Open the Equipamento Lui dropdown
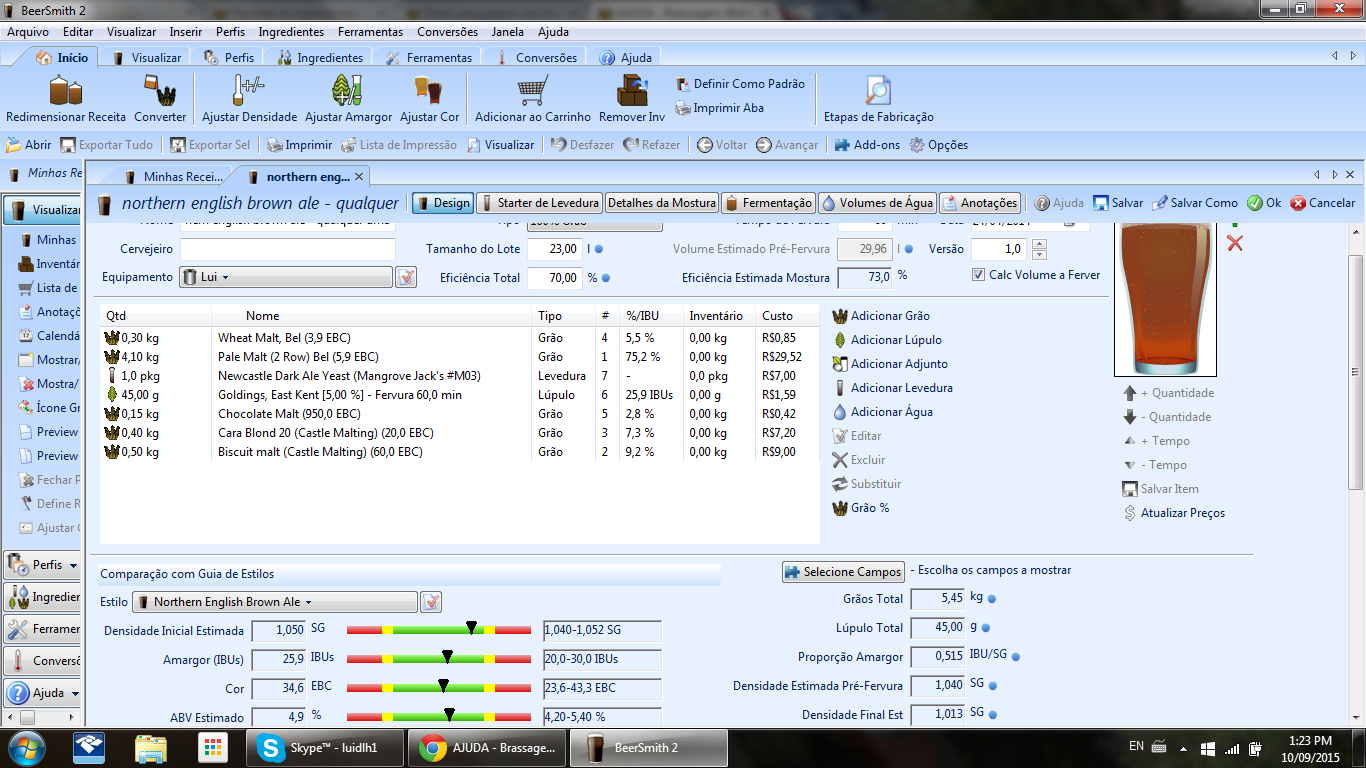The width and height of the screenshot is (1366, 768). click(x=286, y=277)
